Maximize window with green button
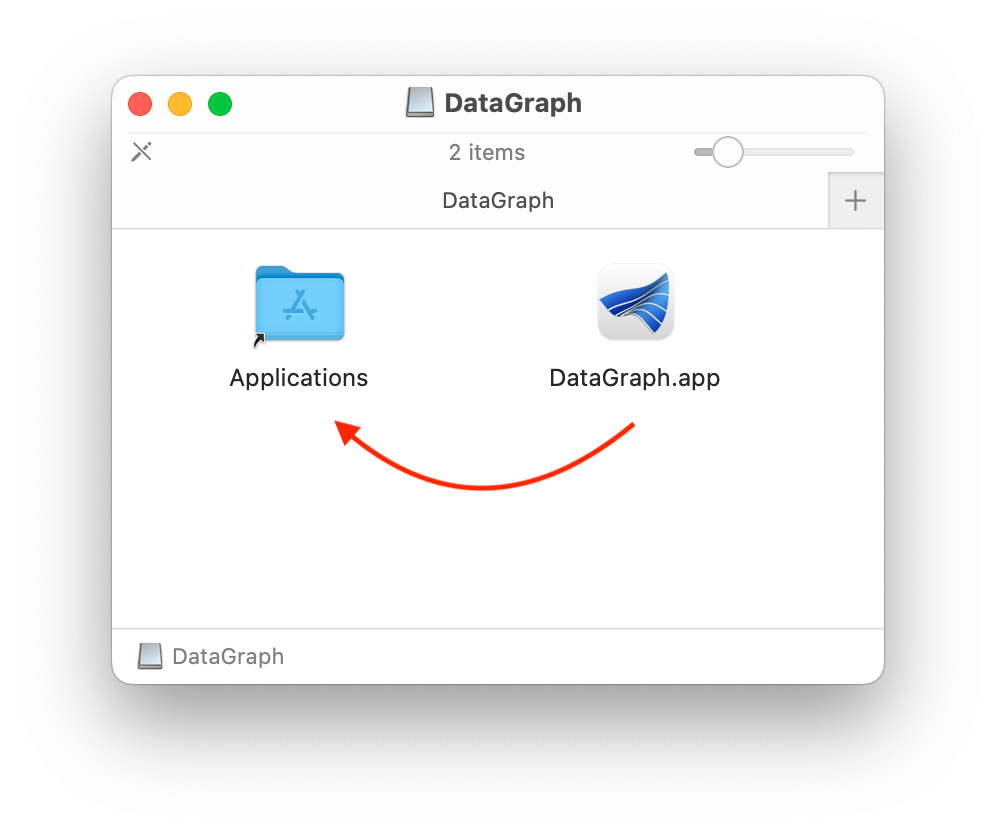 [x=220, y=104]
